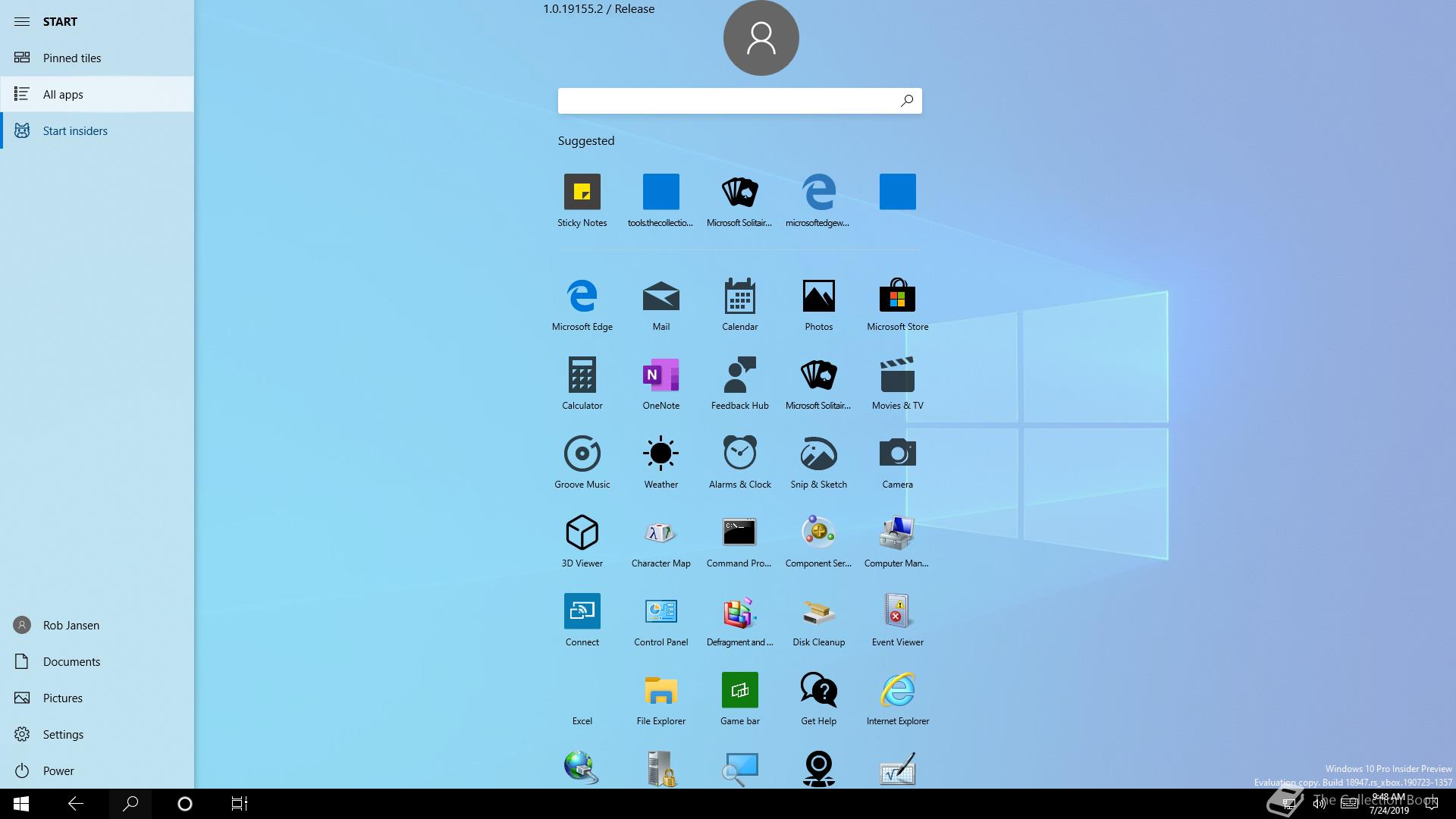Open Disk Cleanup
Viewport: 1456px width, 819px height.
pos(818,620)
